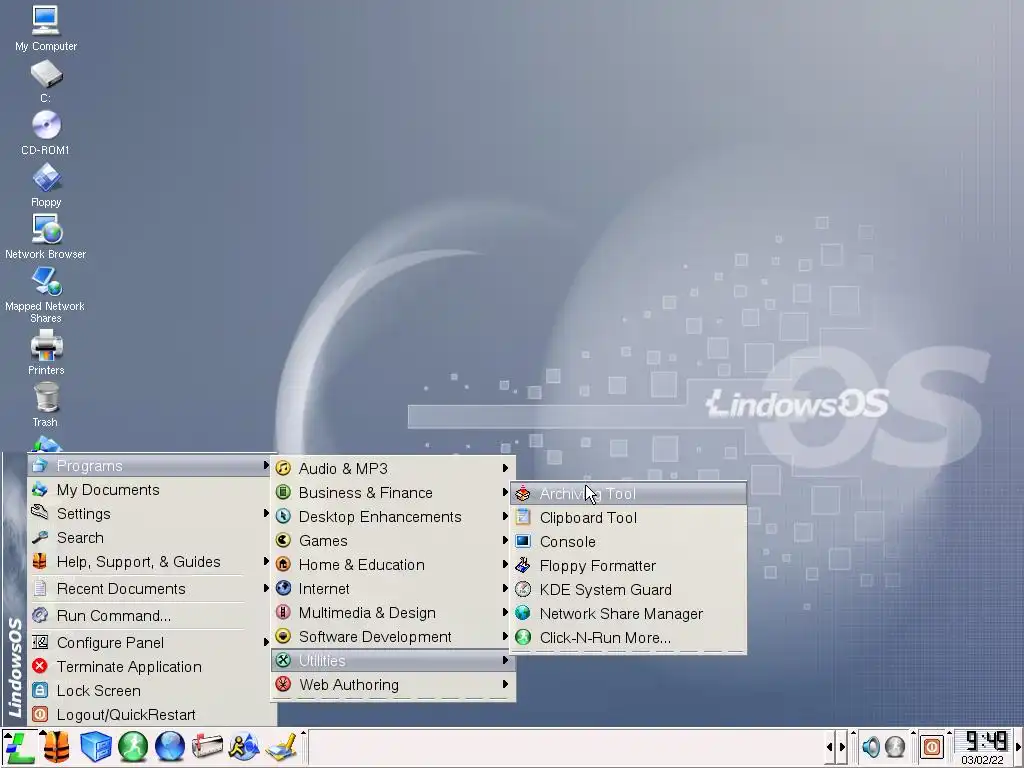
Task: Click the right desktop pager arrow in taskbar
Action: (x=842, y=747)
